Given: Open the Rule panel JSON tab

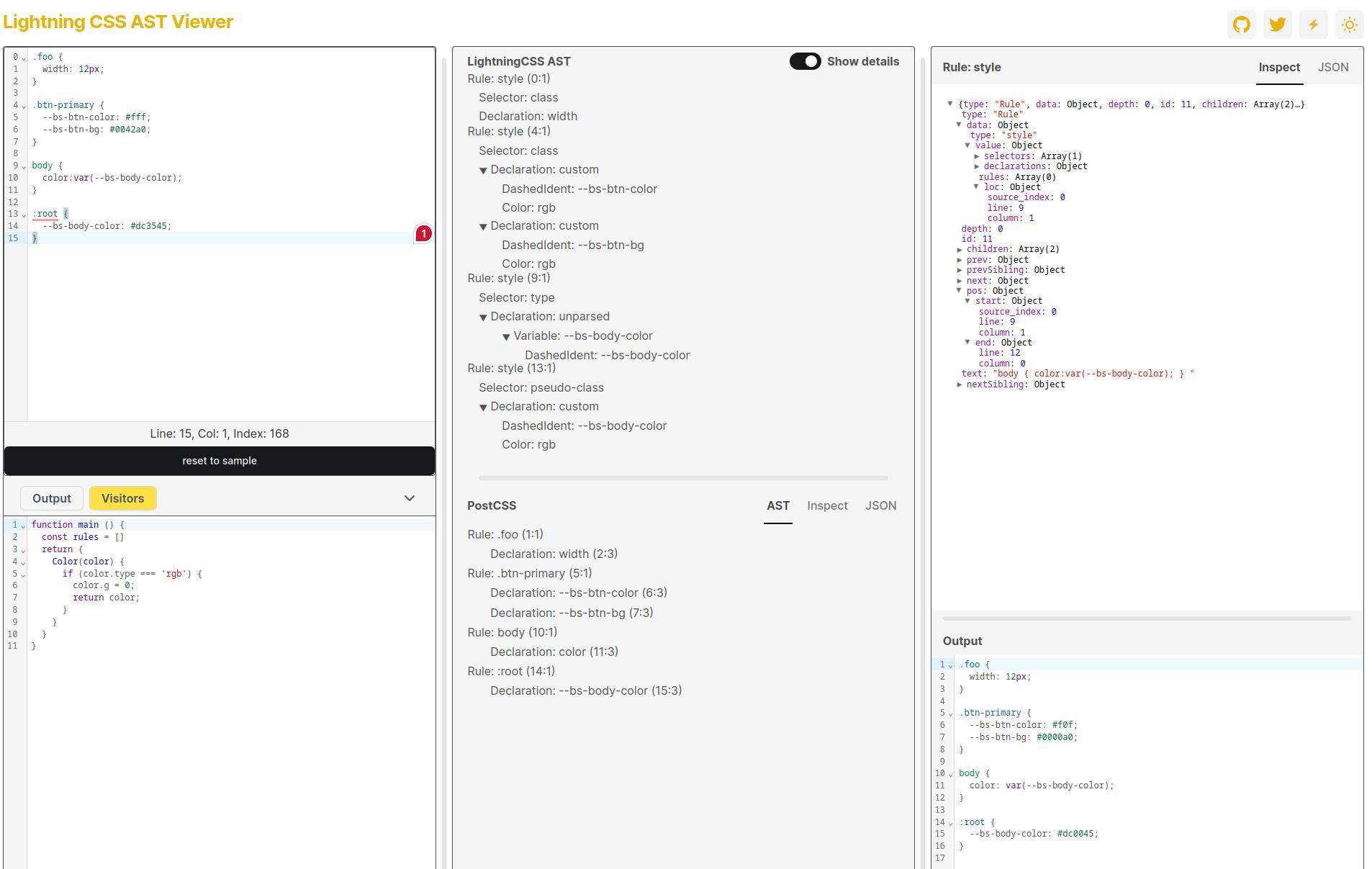Looking at the screenshot, I should pyautogui.click(x=1333, y=67).
